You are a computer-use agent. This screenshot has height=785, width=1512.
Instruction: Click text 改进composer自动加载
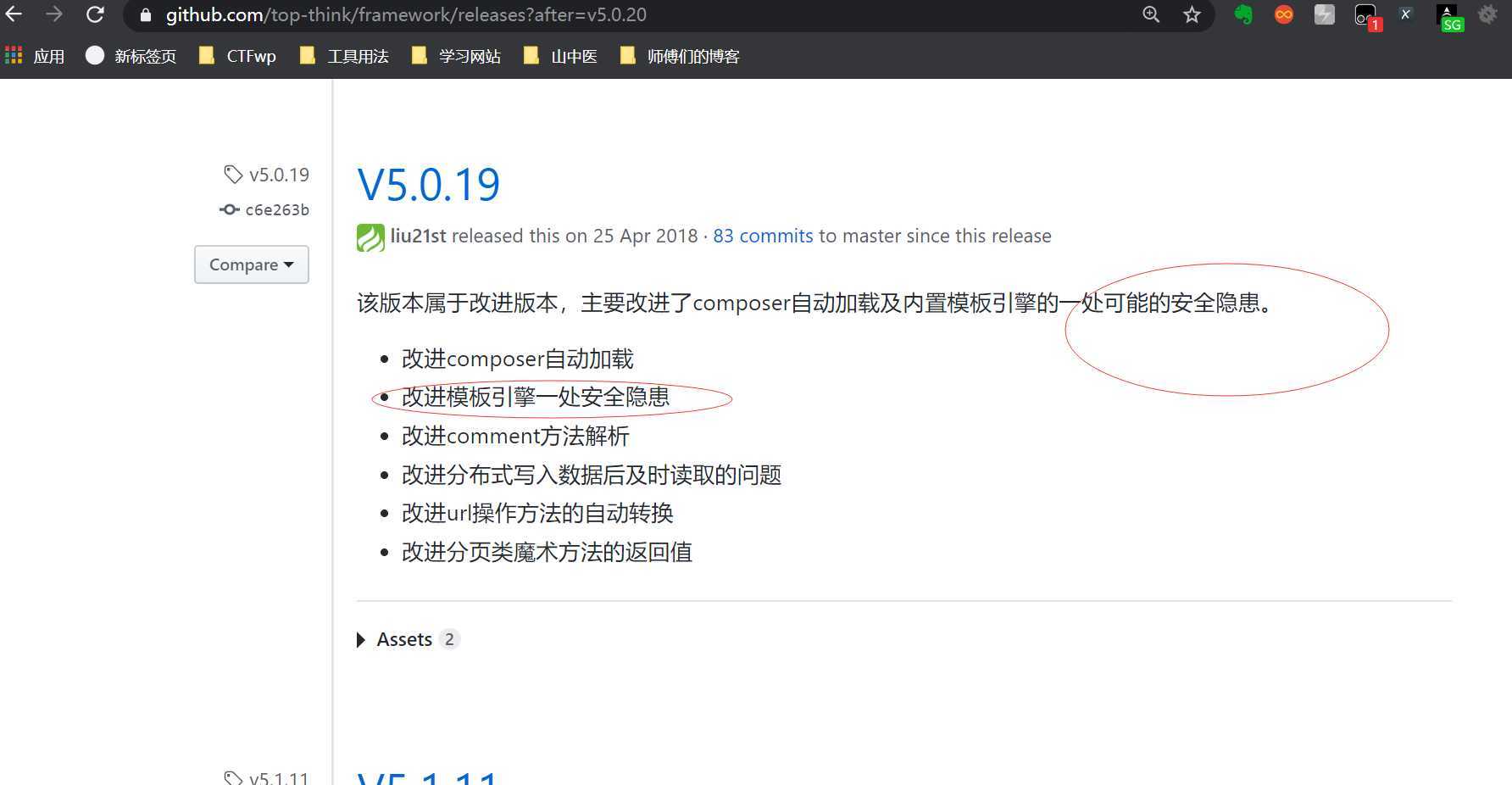(x=517, y=359)
